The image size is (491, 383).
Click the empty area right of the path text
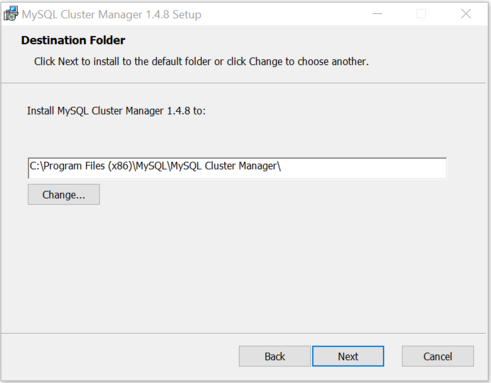point(363,168)
